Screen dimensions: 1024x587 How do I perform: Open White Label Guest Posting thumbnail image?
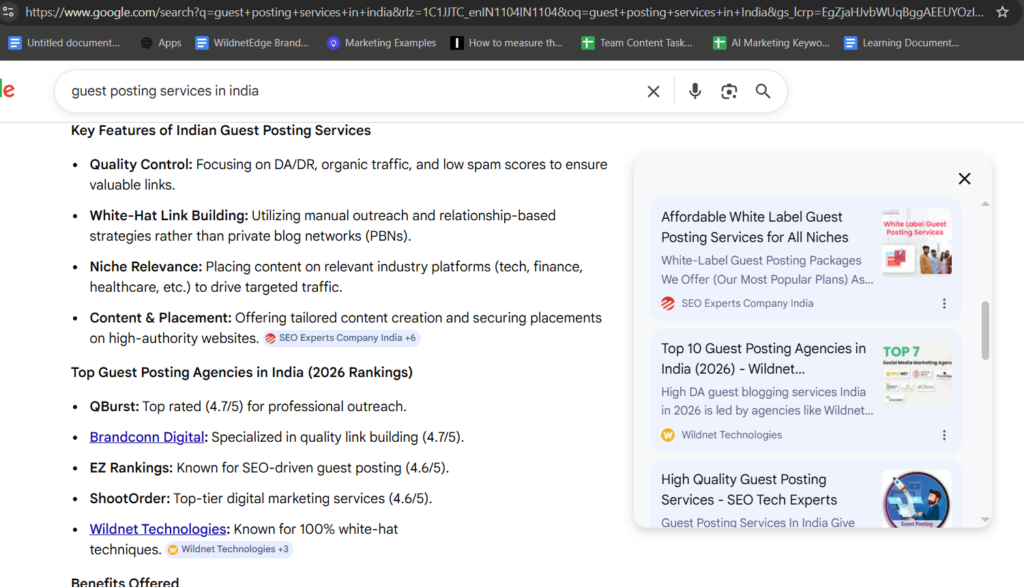tap(917, 242)
